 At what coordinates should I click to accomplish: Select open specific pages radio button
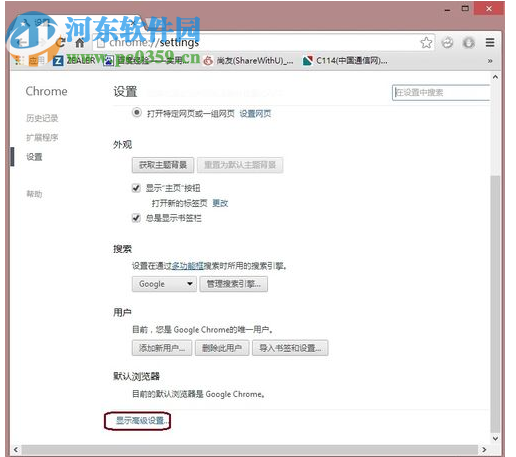[137, 113]
